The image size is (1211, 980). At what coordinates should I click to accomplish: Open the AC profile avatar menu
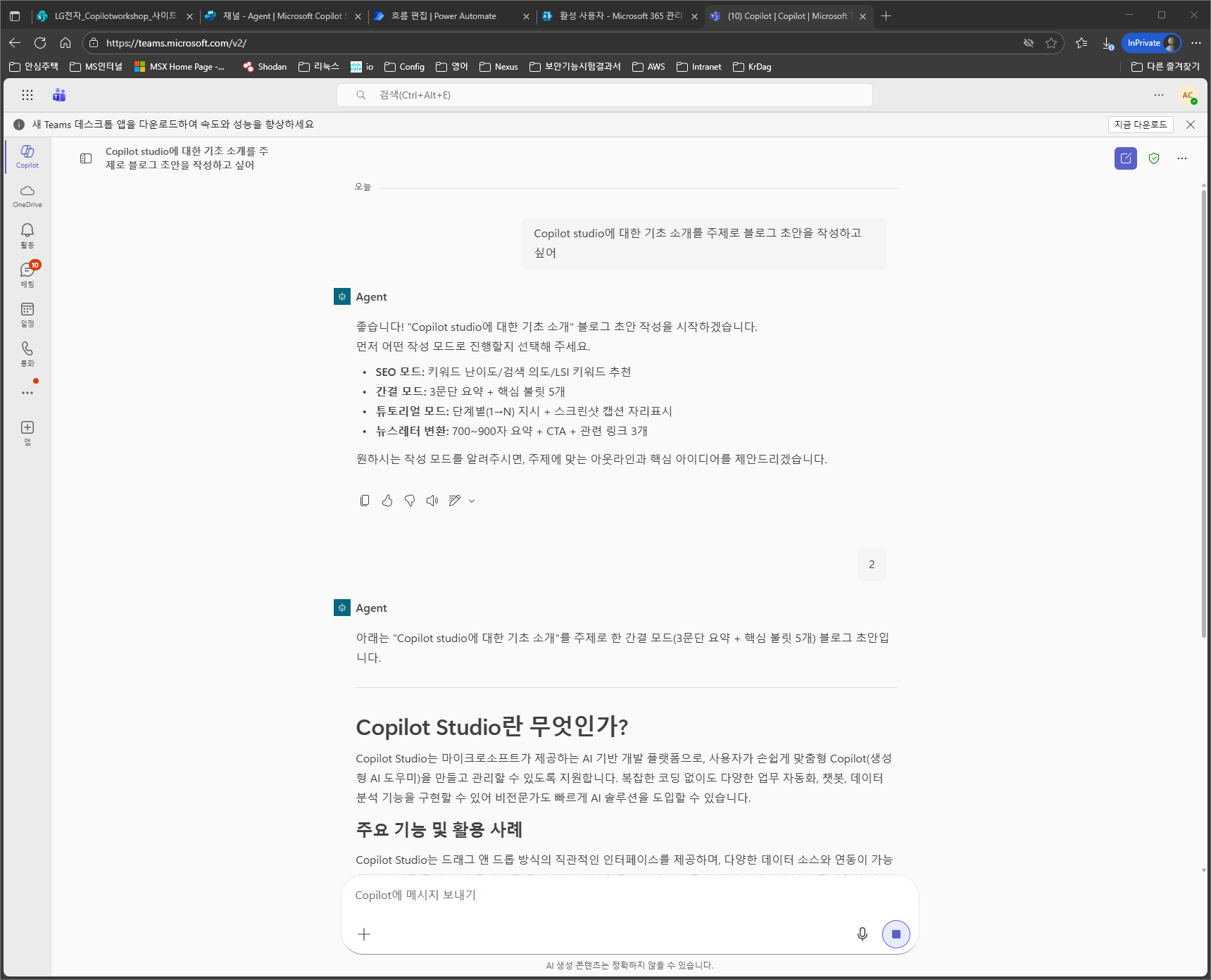pyautogui.click(x=1188, y=96)
